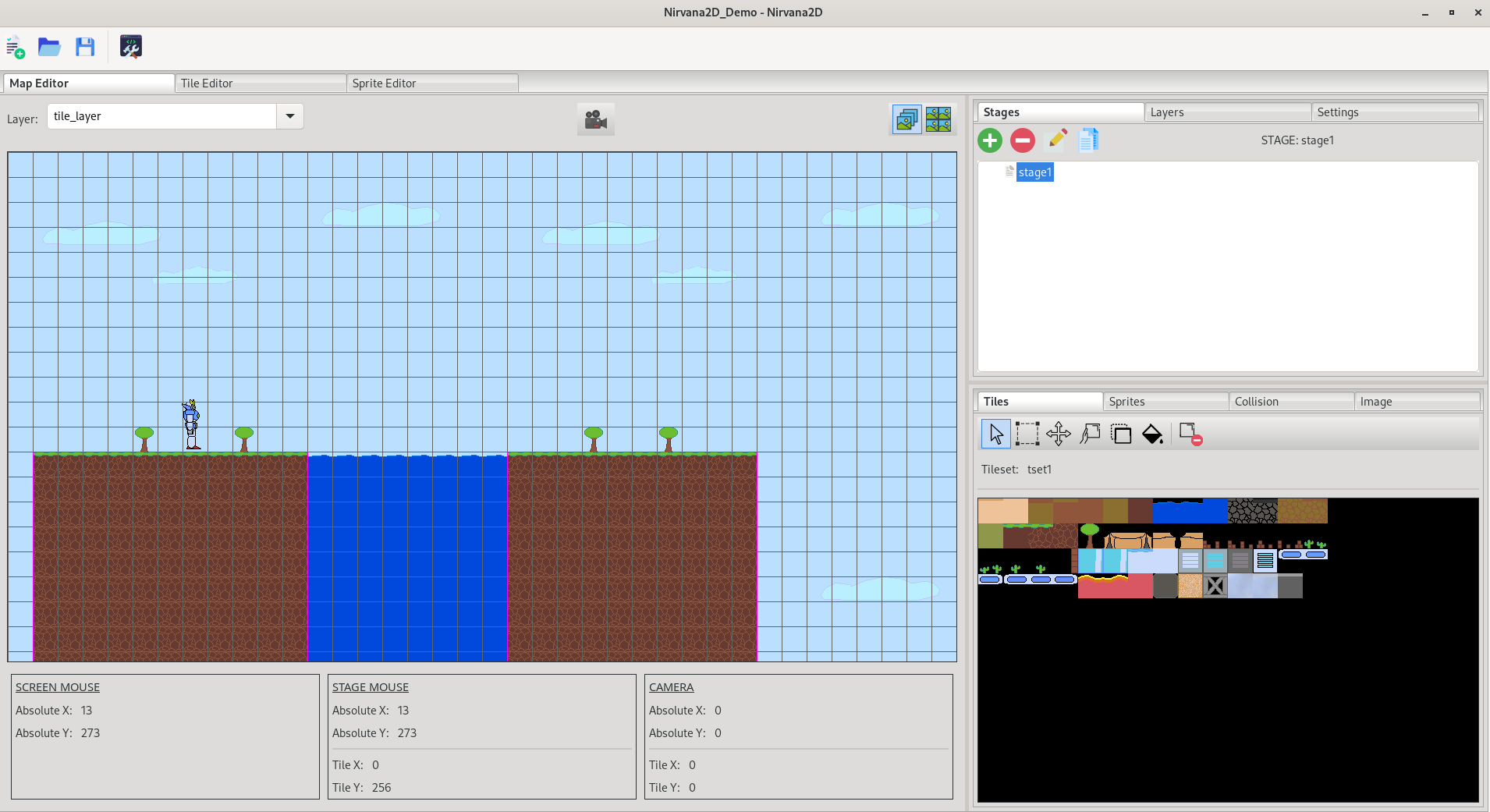
Task: Toggle the show all layers view icon
Action: (x=907, y=119)
